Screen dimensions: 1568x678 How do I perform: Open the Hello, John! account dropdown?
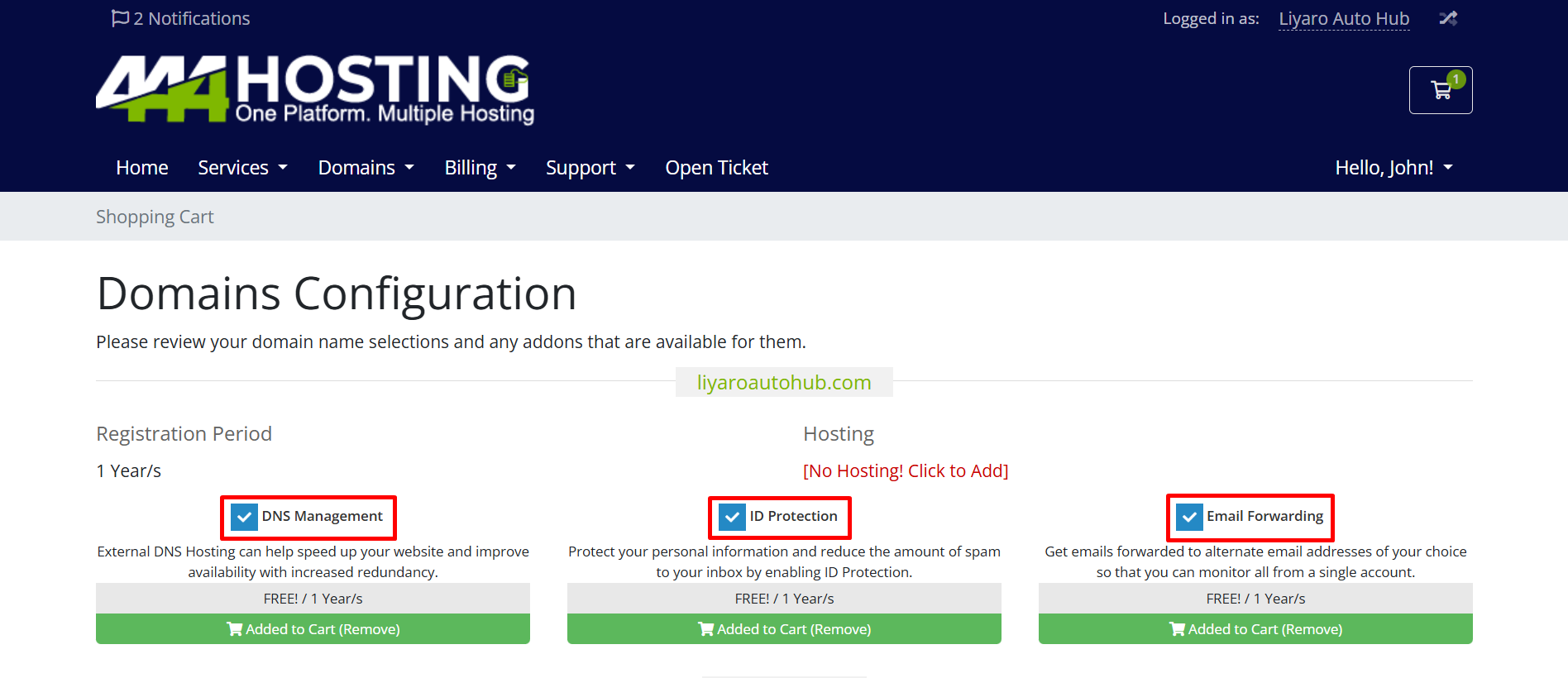[x=1394, y=168]
